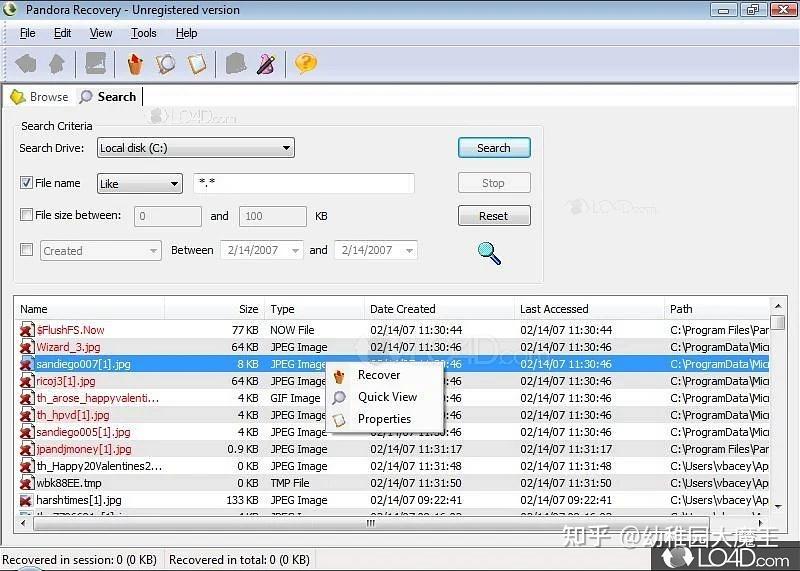
Task: Click the large magnifying glass search icon
Action: [489, 253]
